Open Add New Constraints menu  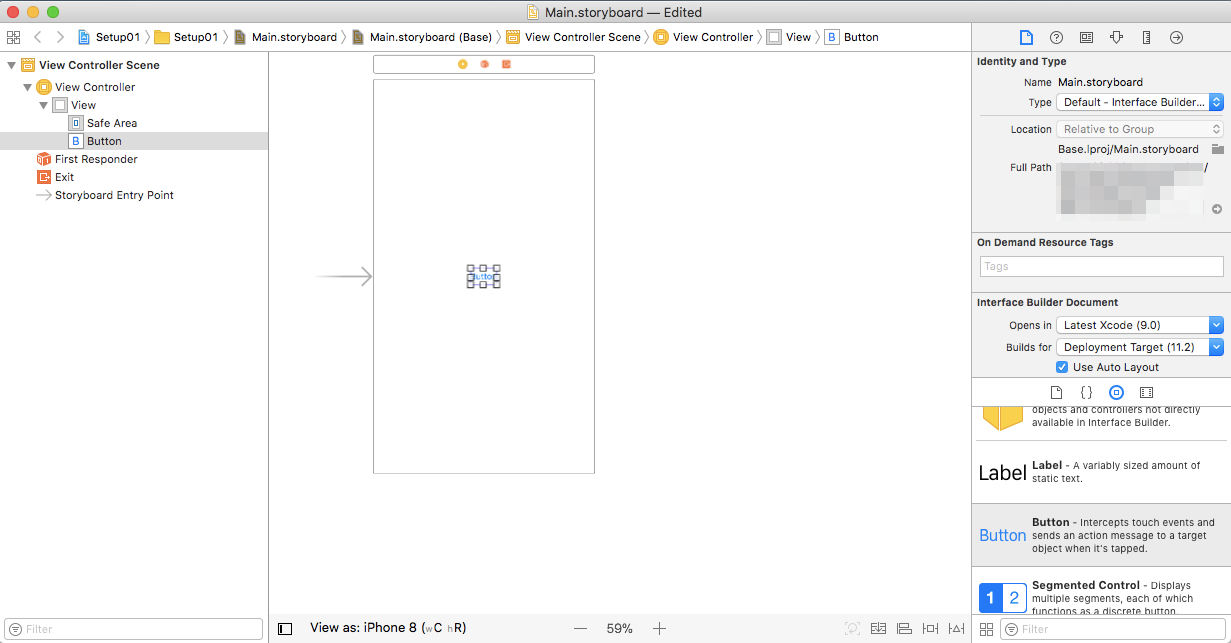tap(930, 629)
